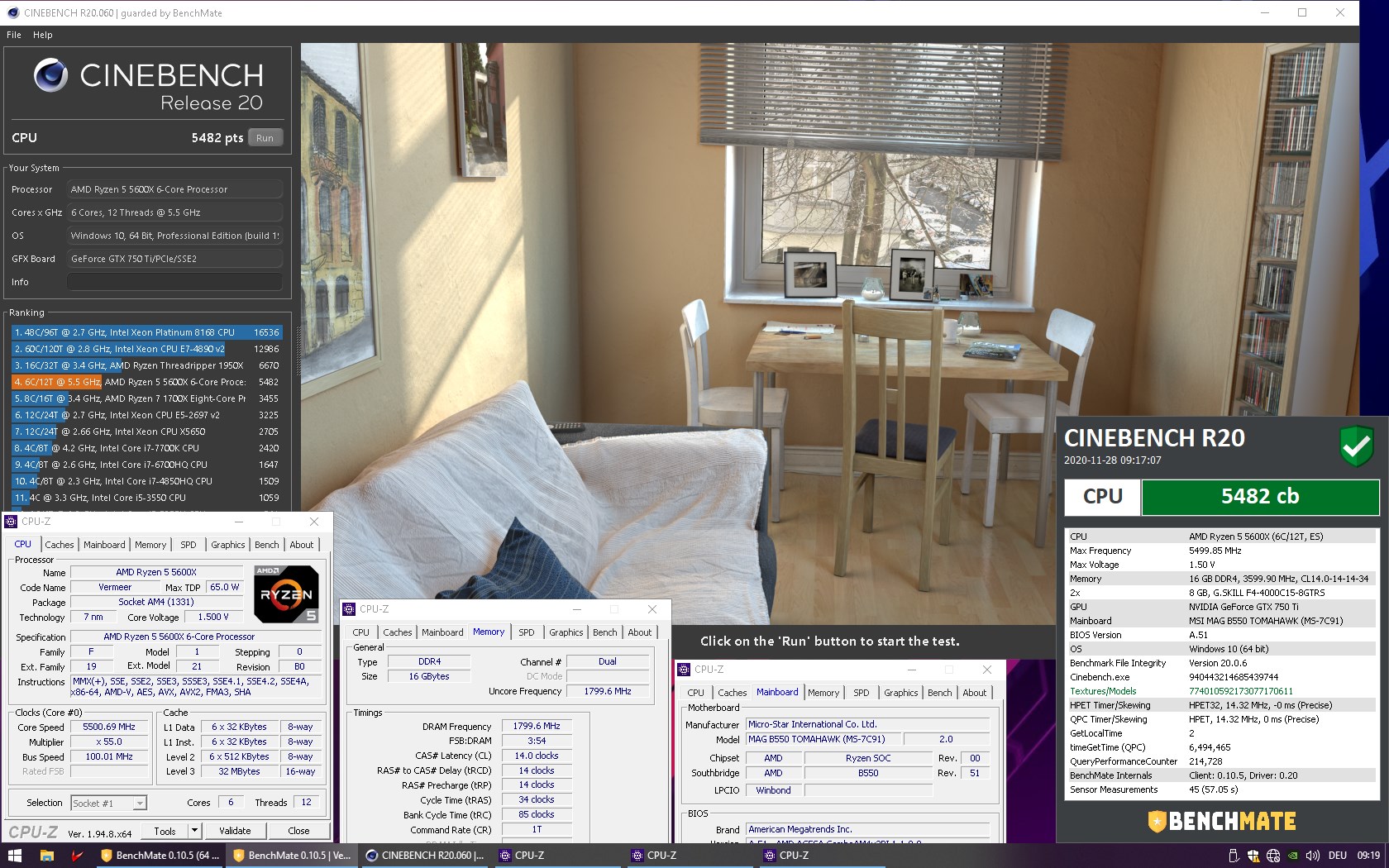
Task: Select About tab in the CPU-Z window showing the Memory tab
Action: coord(640,632)
